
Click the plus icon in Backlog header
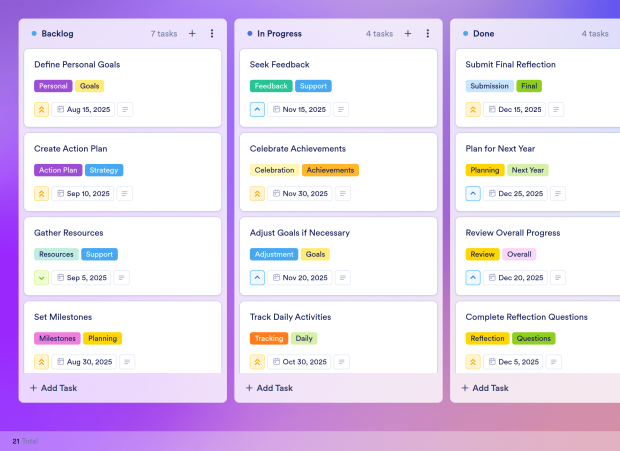coord(192,34)
